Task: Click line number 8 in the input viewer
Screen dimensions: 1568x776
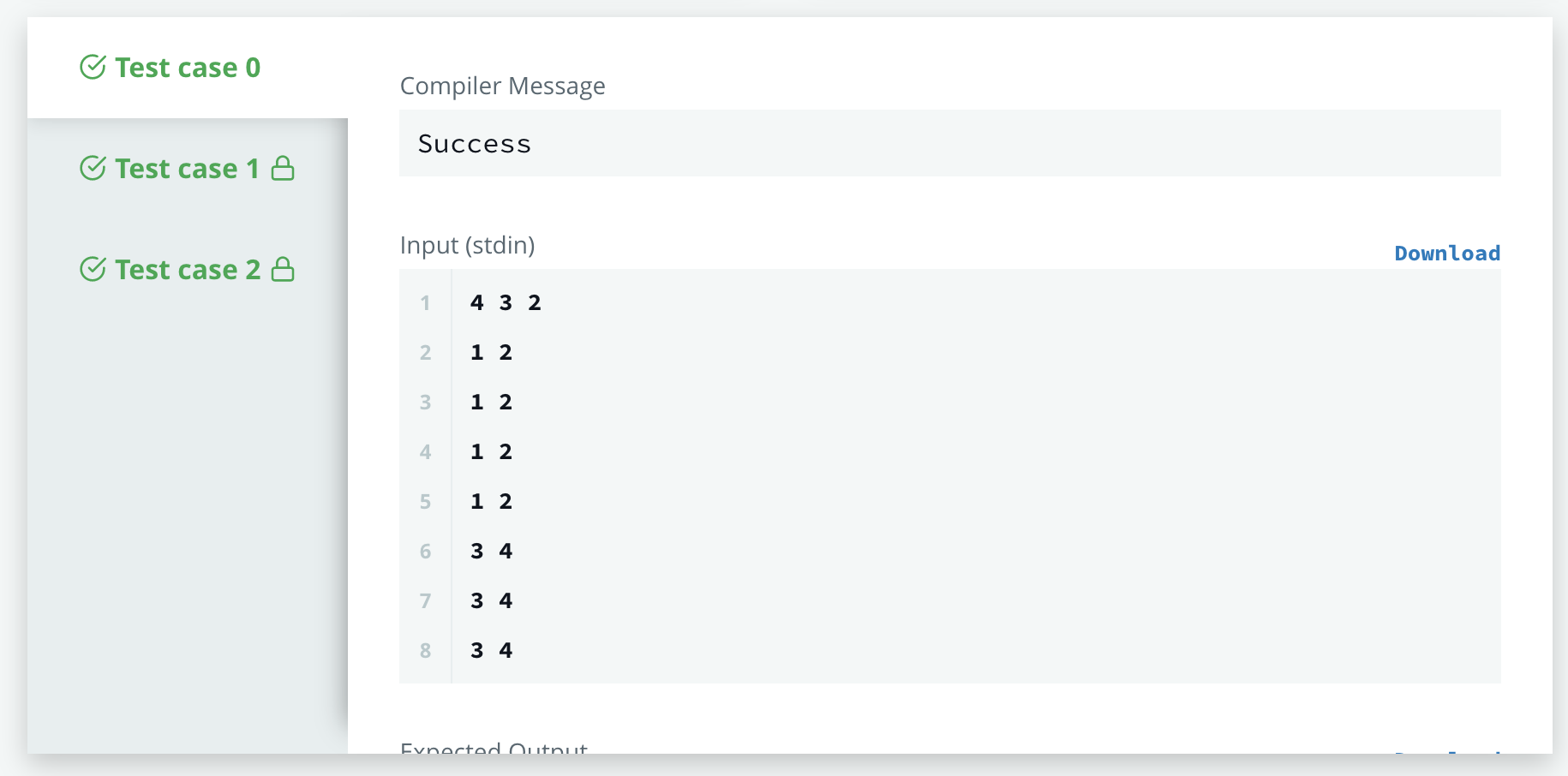Action: 425,650
